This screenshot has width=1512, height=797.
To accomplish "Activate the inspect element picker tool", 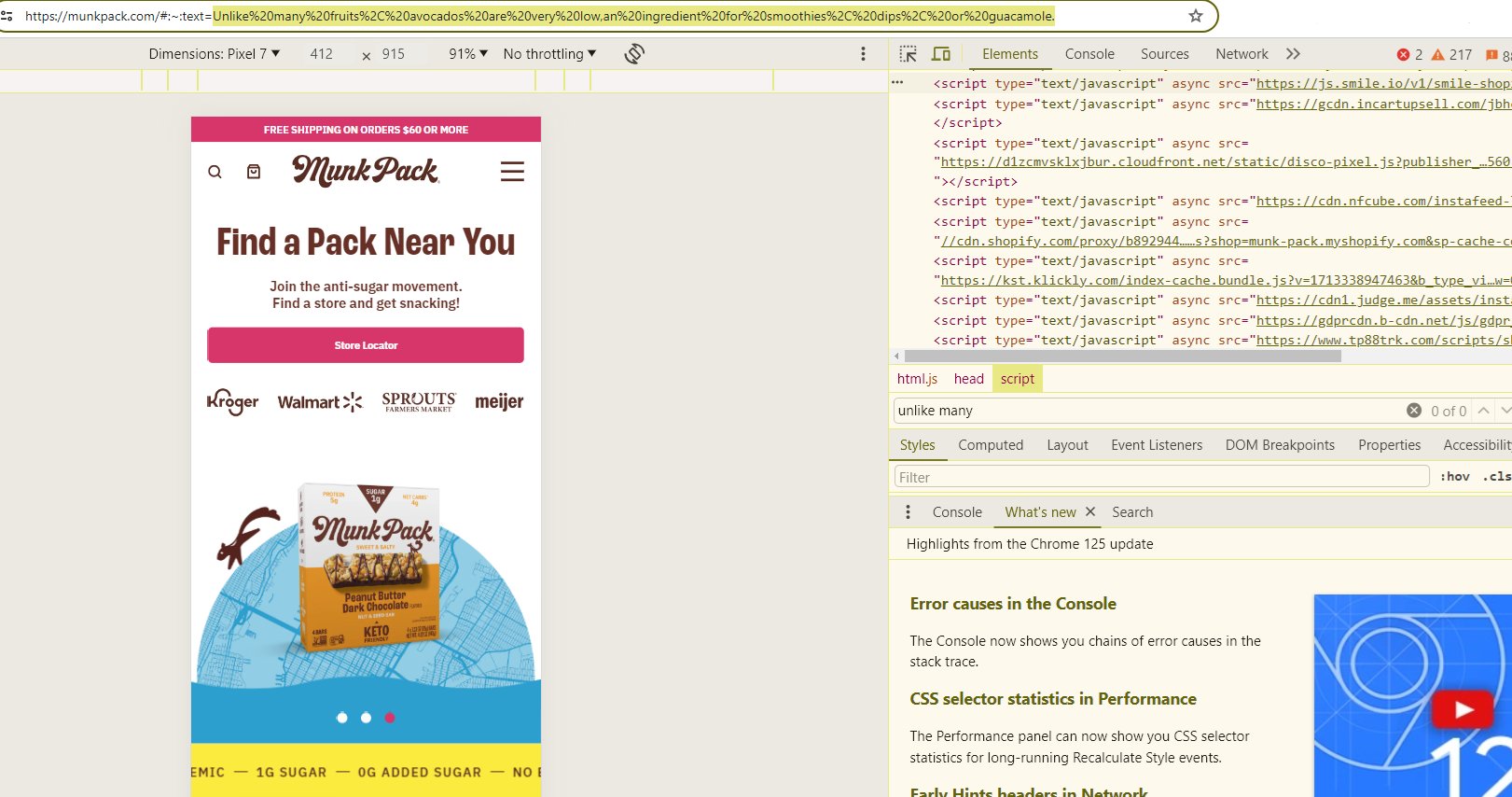I will click(x=908, y=54).
